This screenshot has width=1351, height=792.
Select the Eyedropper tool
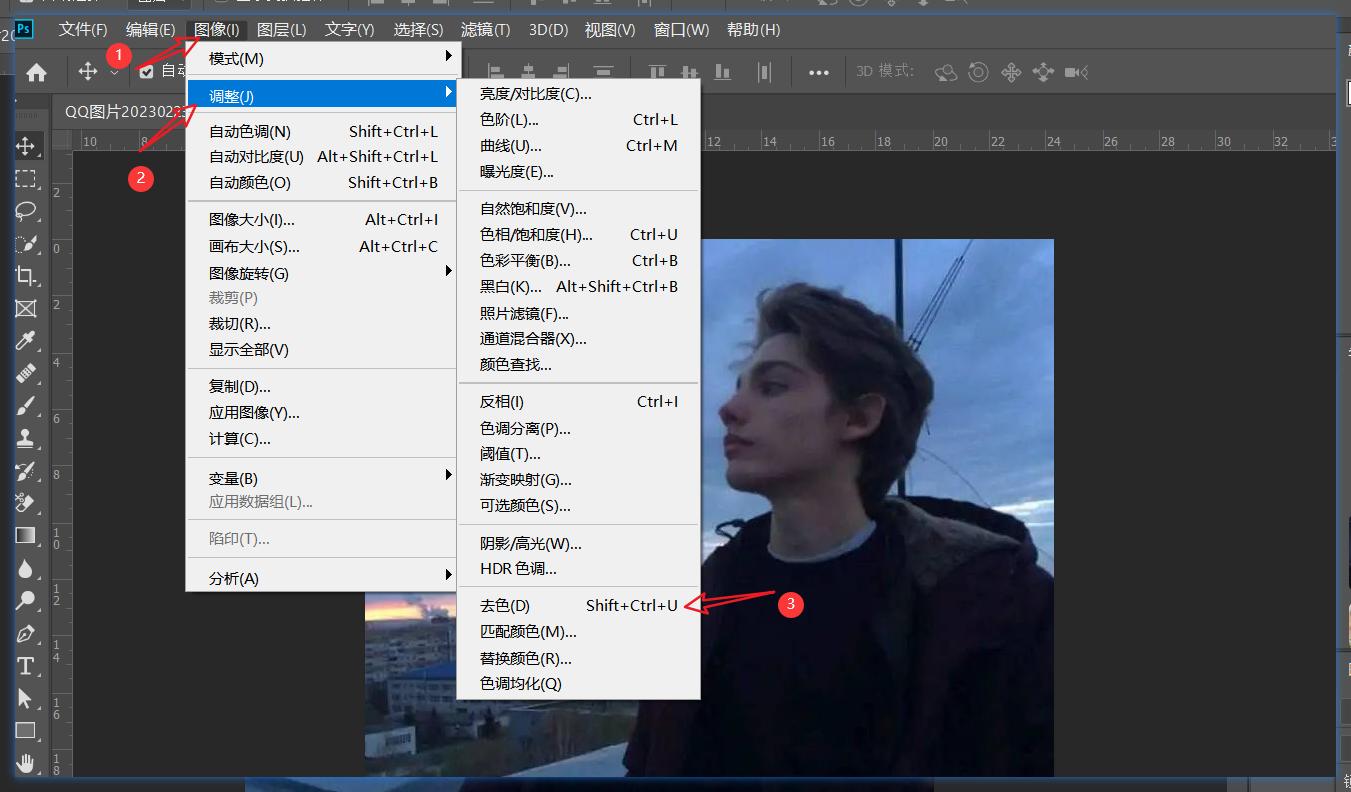pyautogui.click(x=27, y=342)
